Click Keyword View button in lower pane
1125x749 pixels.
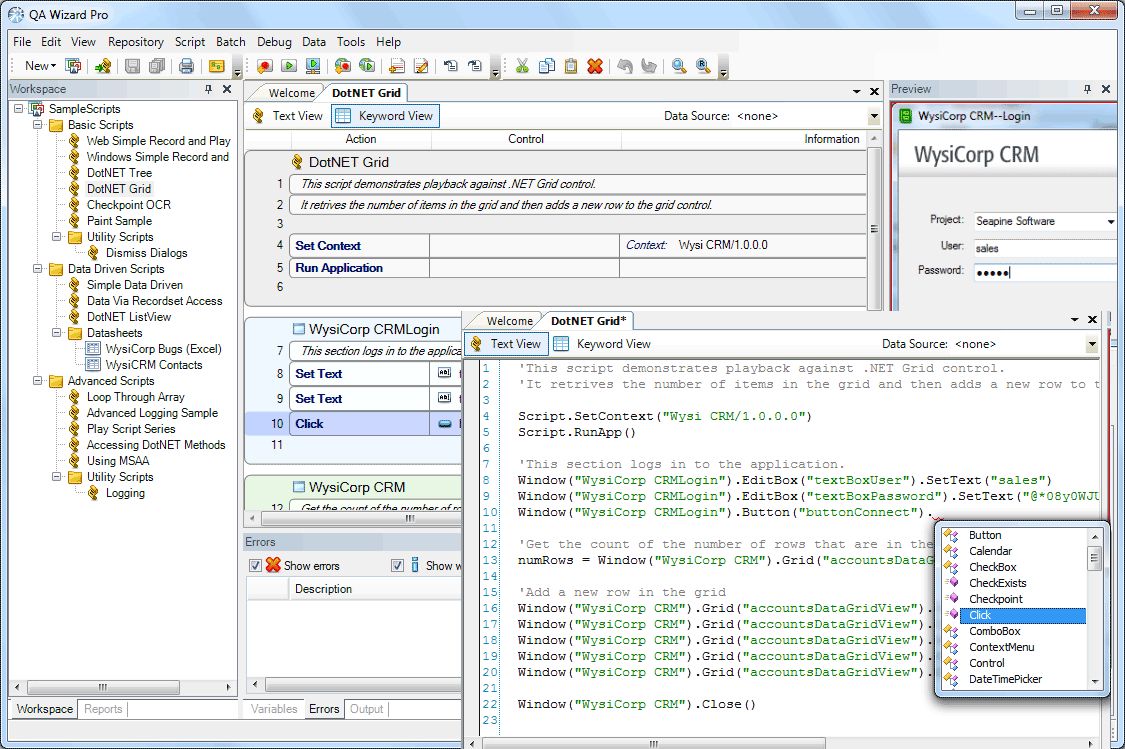[x=603, y=344]
